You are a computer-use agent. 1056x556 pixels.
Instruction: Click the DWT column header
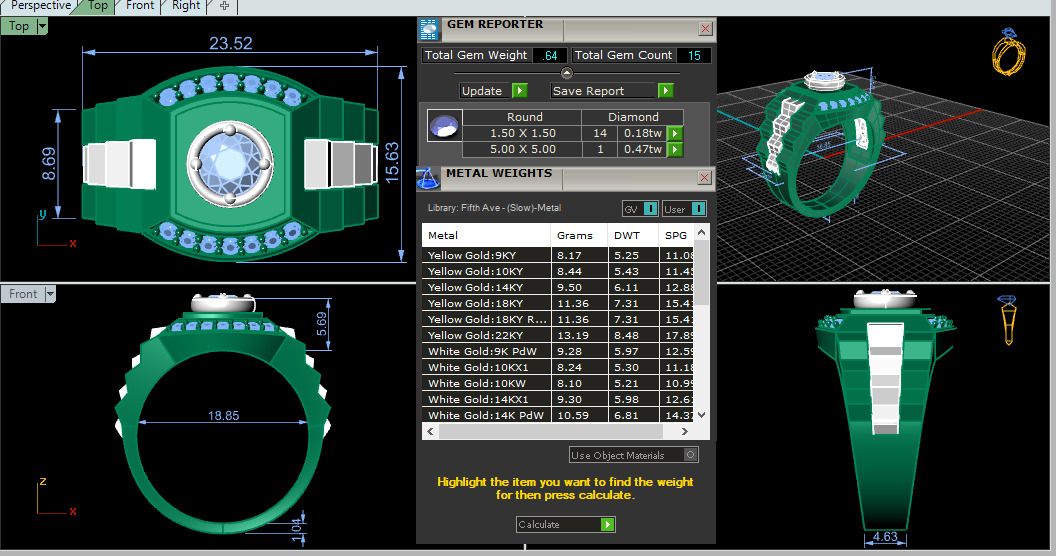click(x=634, y=236)
